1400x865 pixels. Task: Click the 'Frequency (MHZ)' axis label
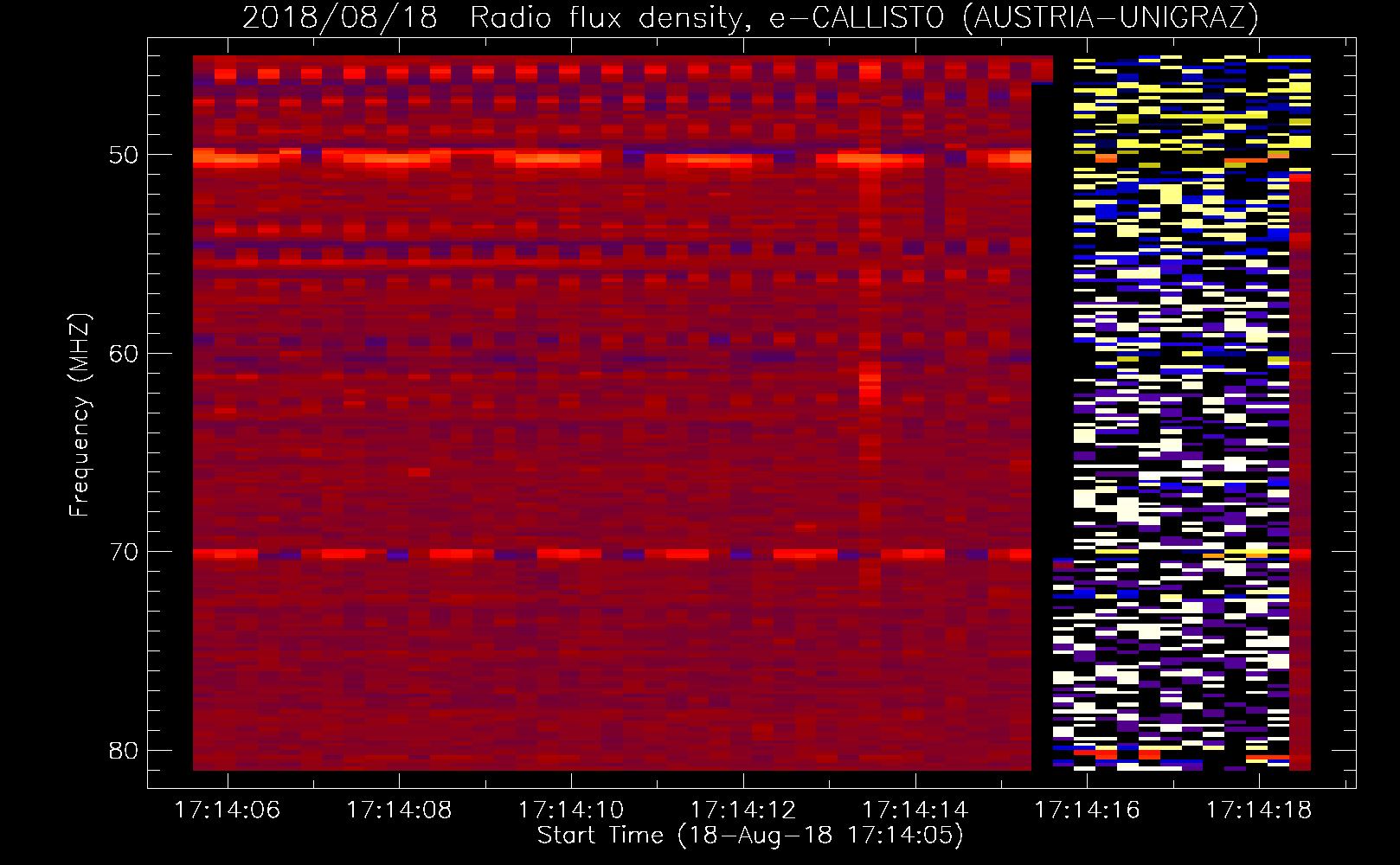click(x=79, y=414)
